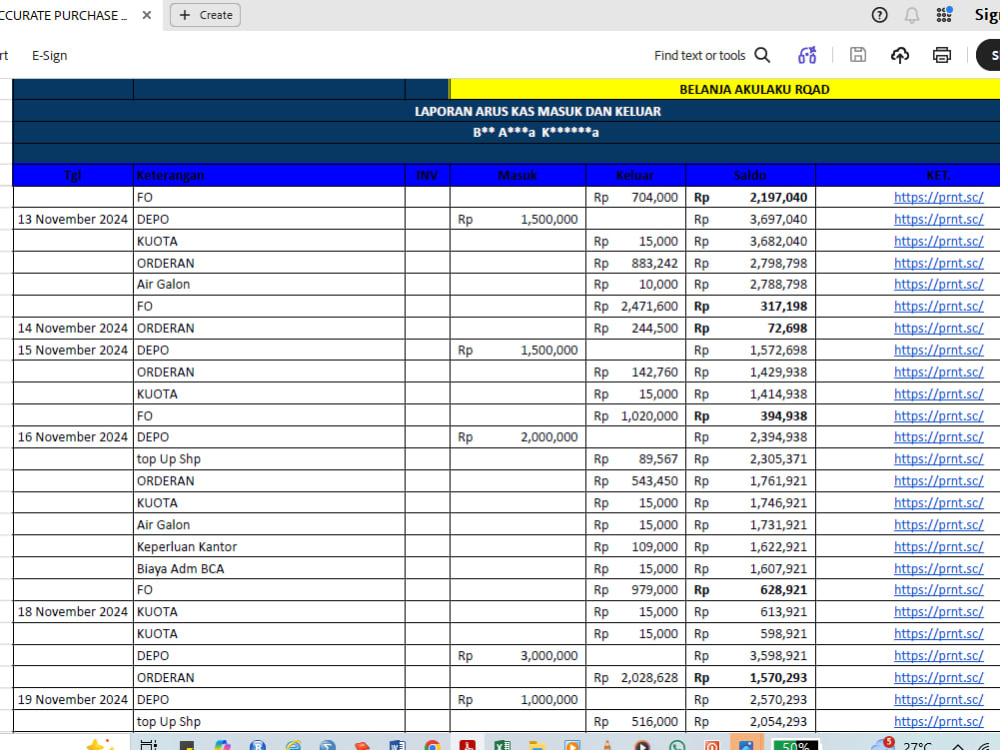The width and height of the screenshot is (1000, 750).
Task: Open the E-Sign menu
Action: click(49, 55)
